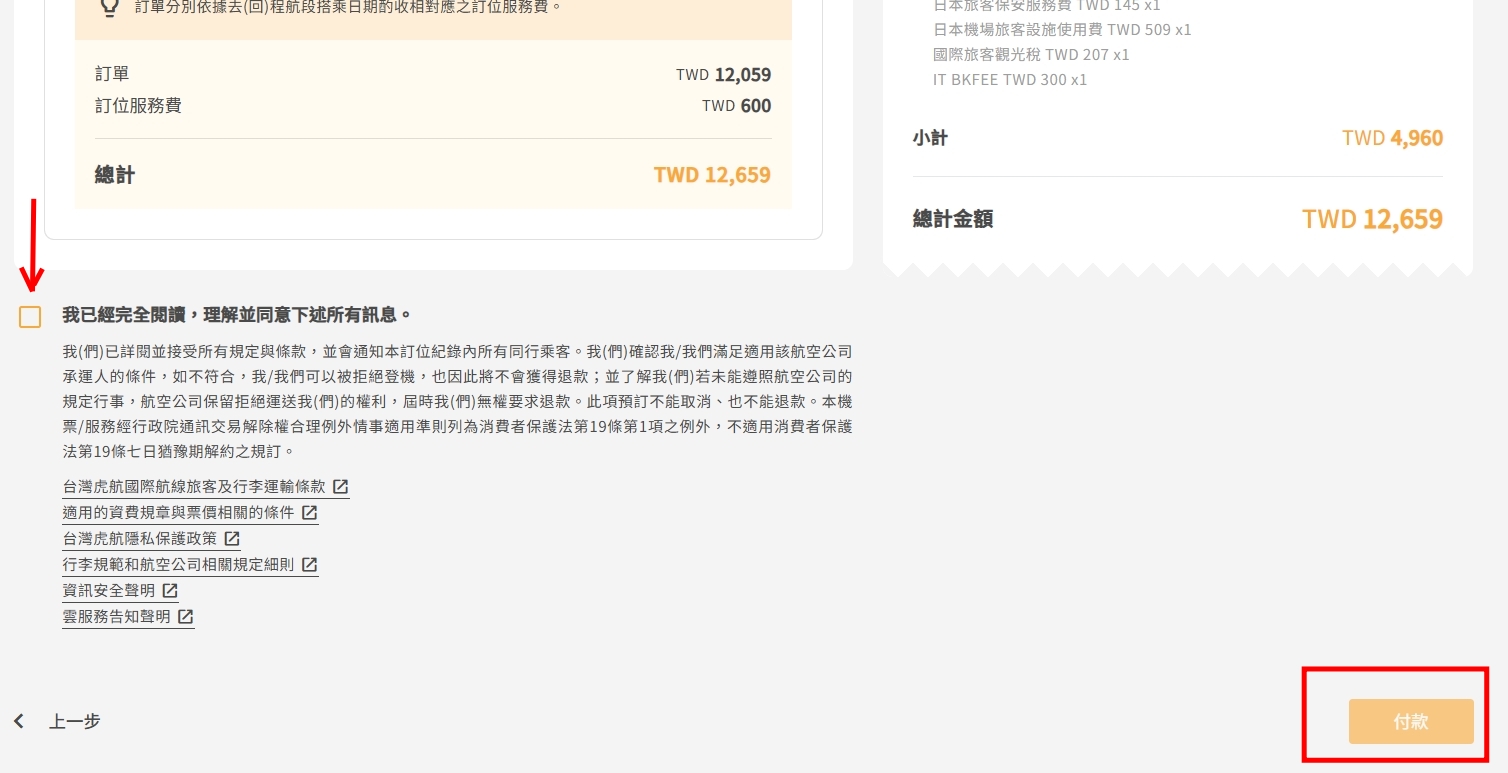Click external-link icon beside 資訊安全聲明
Viewport: 1508px width, 773px height.
point(170,591)
